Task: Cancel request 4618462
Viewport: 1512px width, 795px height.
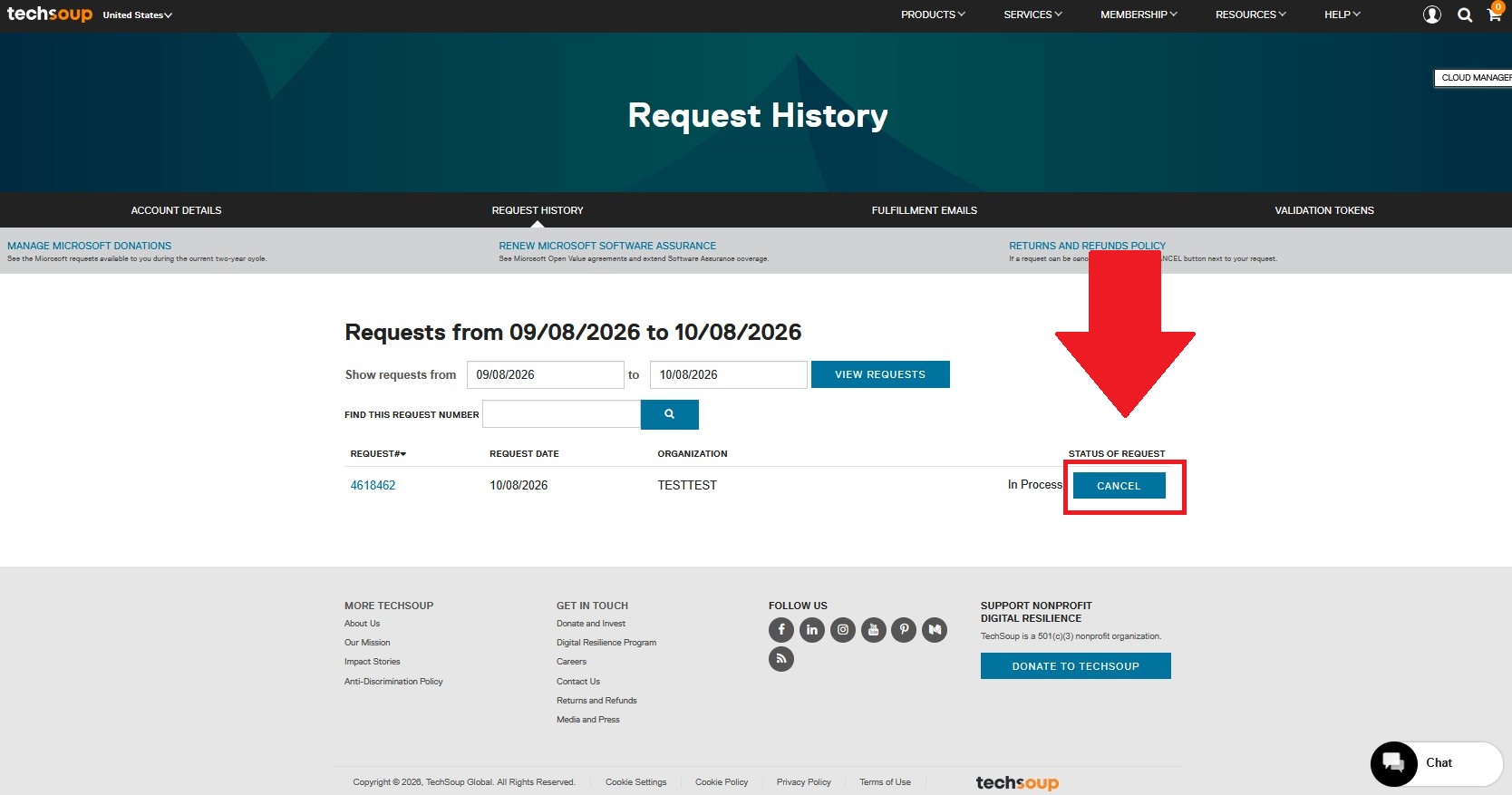Action: (1119, 486)
